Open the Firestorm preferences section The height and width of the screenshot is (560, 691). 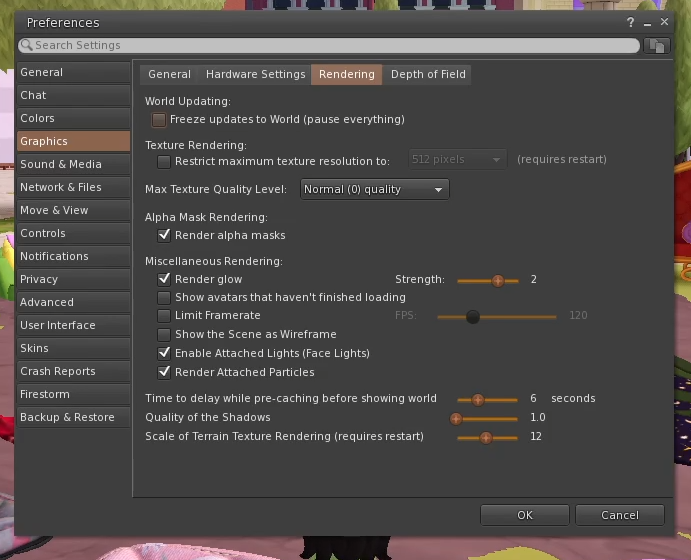pyautogui.click(x=74, y=394)
